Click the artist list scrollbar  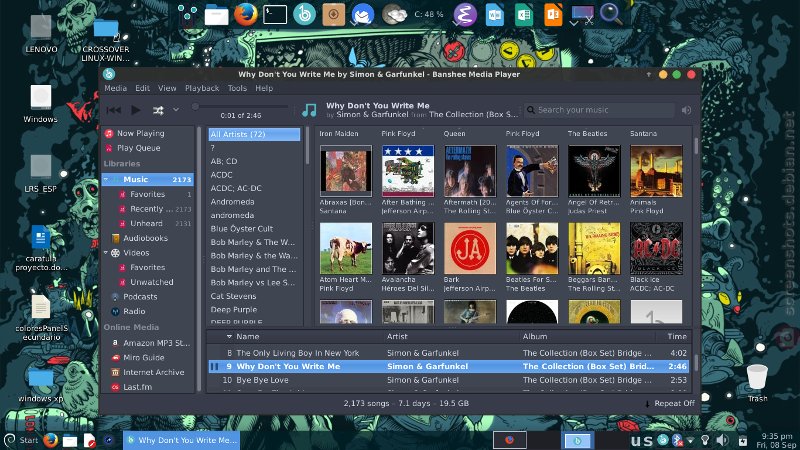pyautogui.click(x=307, y=146)
